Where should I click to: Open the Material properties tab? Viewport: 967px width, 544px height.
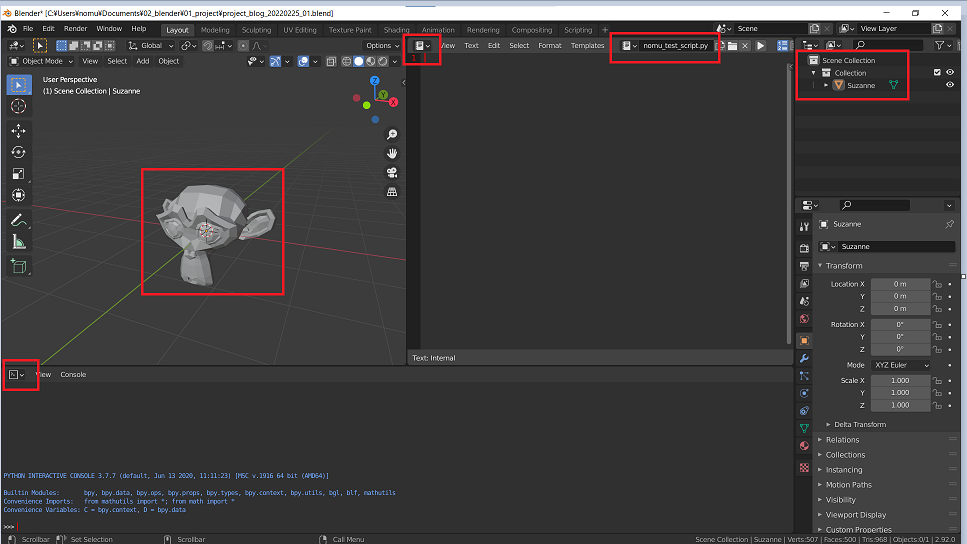click(804, 446)
